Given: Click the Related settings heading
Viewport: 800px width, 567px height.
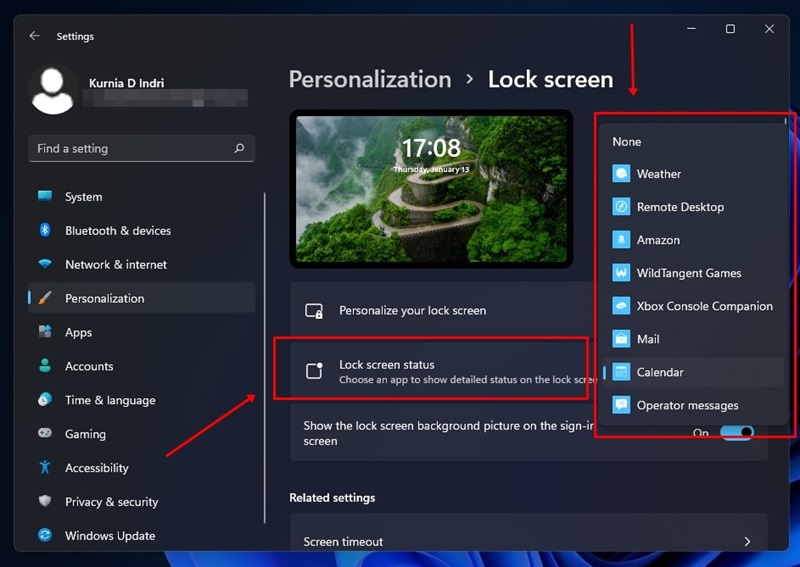Looking at the screenshot, I should [332, 498].
